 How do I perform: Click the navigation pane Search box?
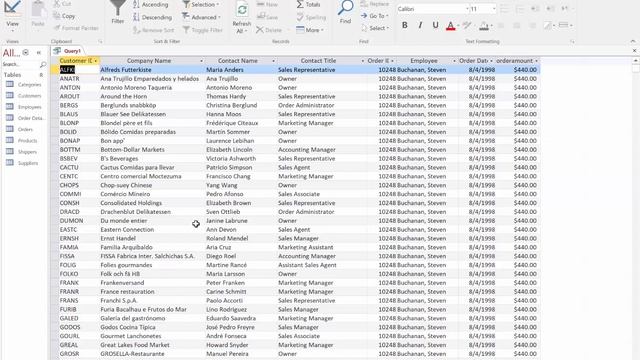[x=20, y=64]
